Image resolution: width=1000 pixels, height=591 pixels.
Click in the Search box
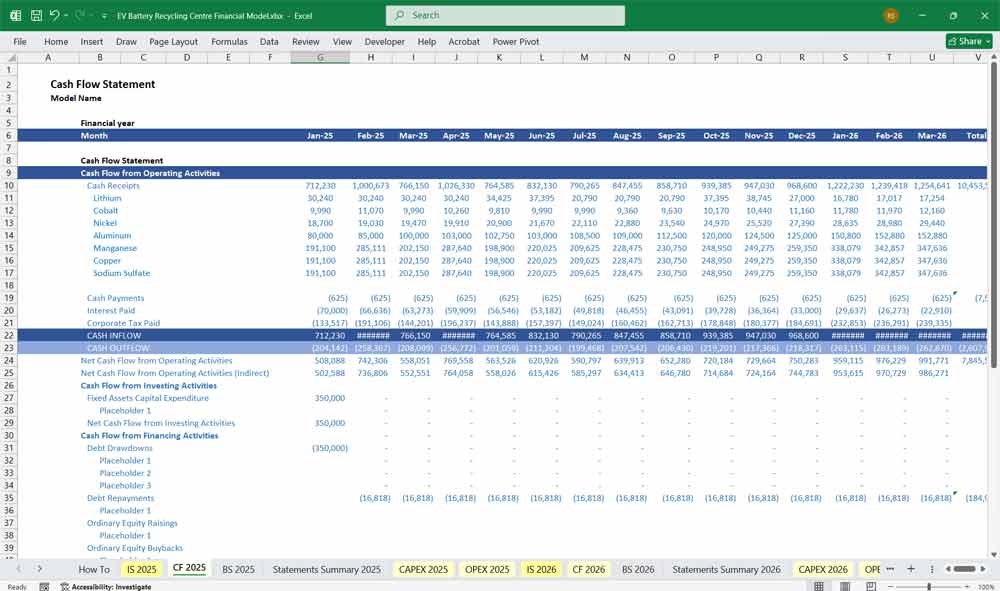(505, 16)
